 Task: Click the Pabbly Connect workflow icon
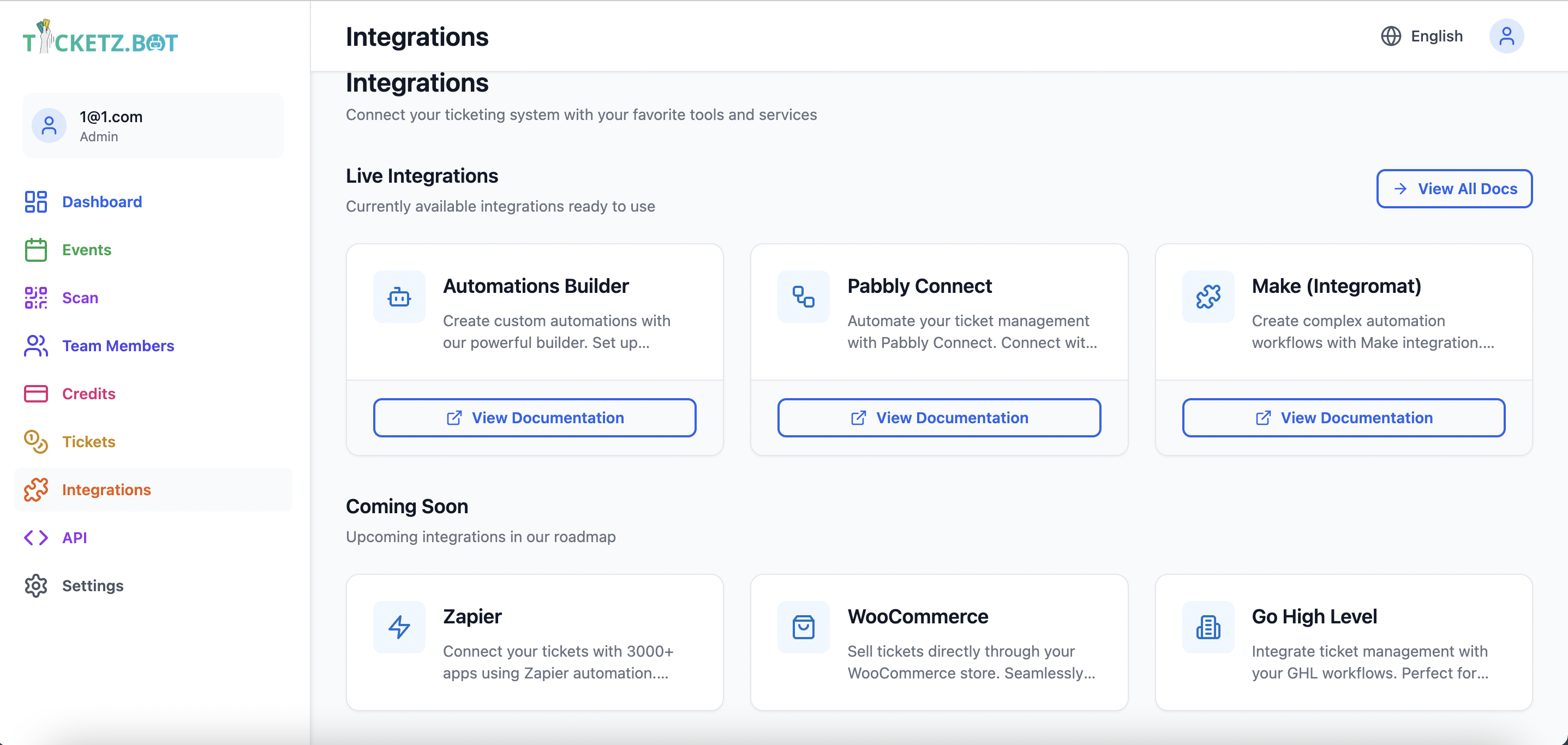click(x=804, y=297)
